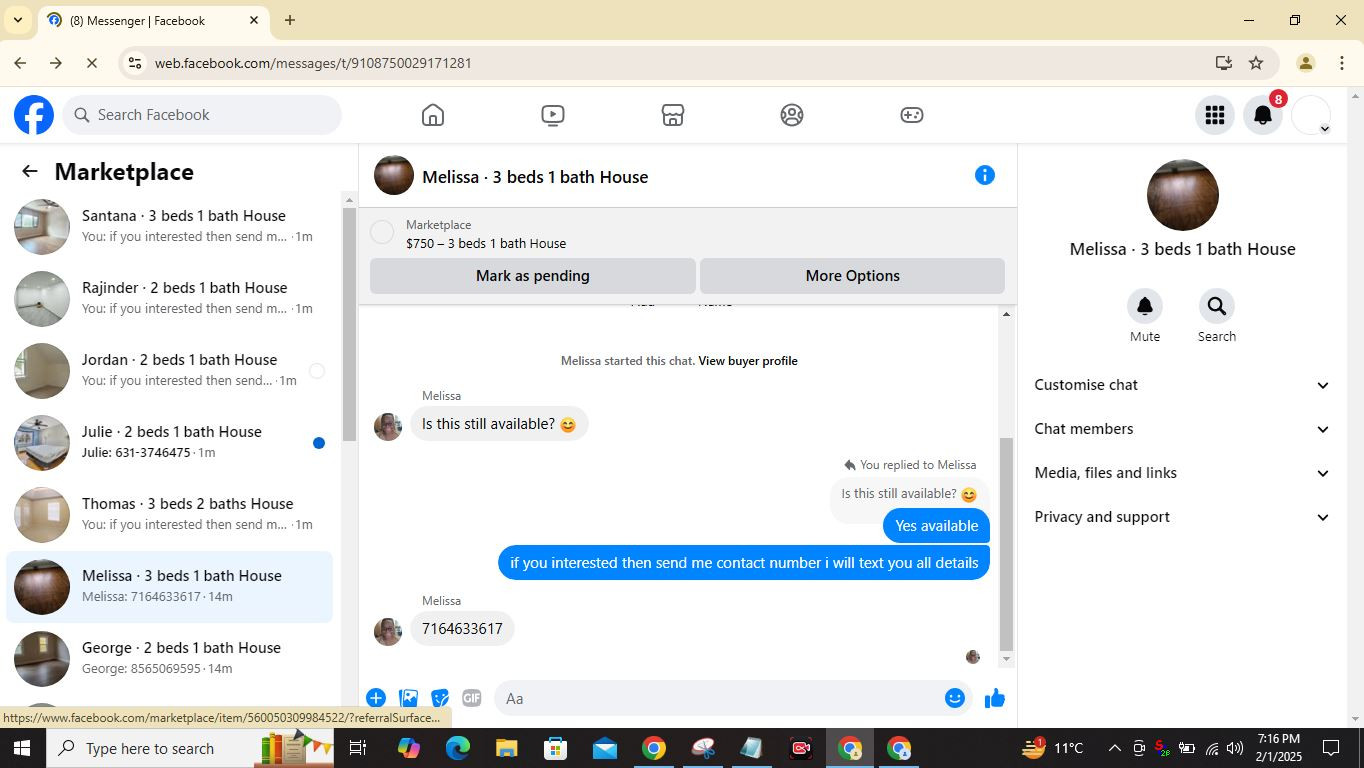This screenshot has width=1364, height=768.
Task: Open the tab search dropdown arrow
Action: [17, 20]
